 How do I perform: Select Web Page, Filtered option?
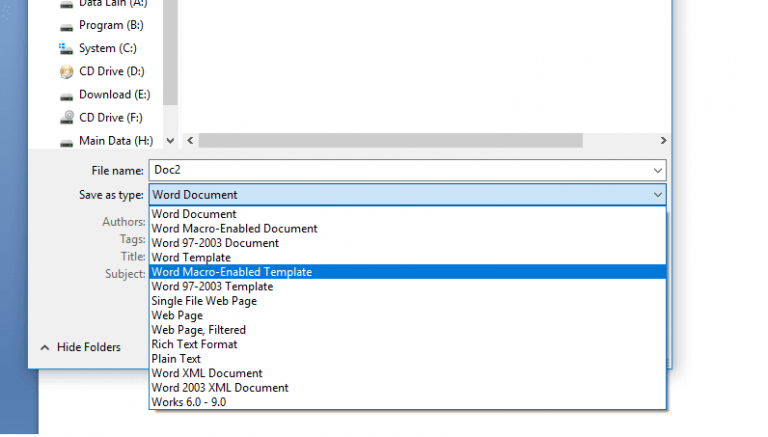(408, 330)
